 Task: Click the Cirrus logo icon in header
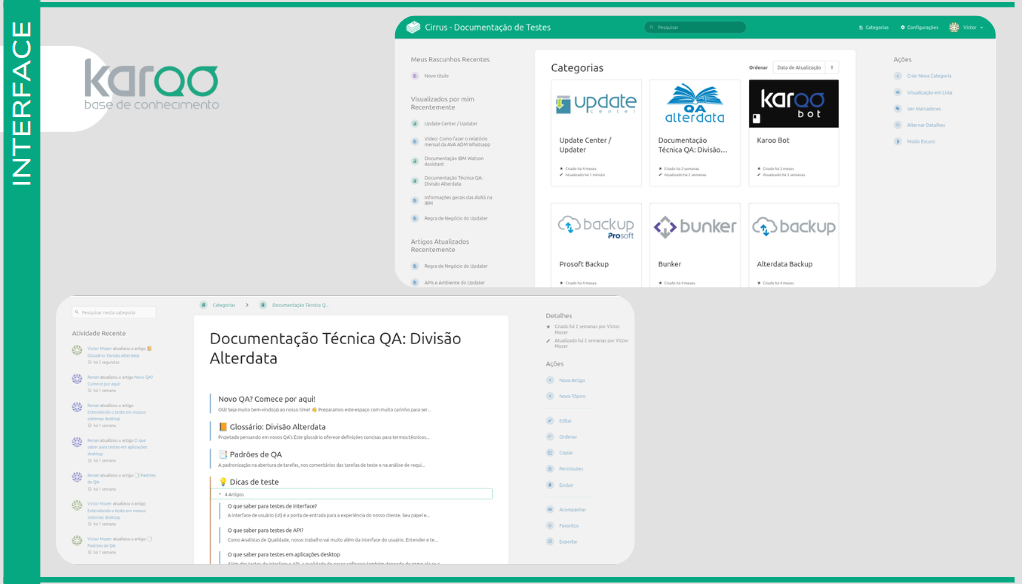[413, 27]
